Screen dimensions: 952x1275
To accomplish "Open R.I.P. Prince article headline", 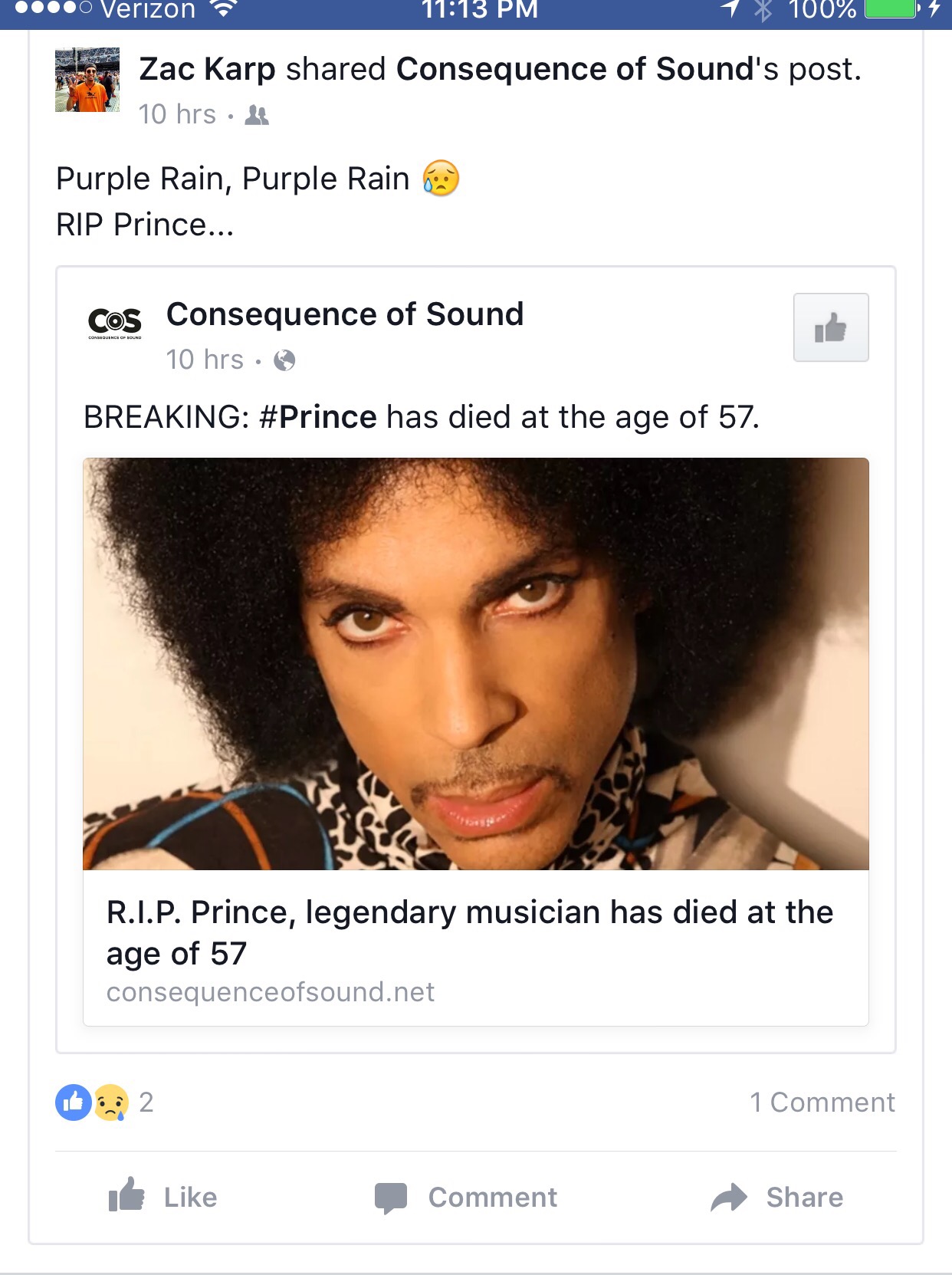I will click(469, 932).
